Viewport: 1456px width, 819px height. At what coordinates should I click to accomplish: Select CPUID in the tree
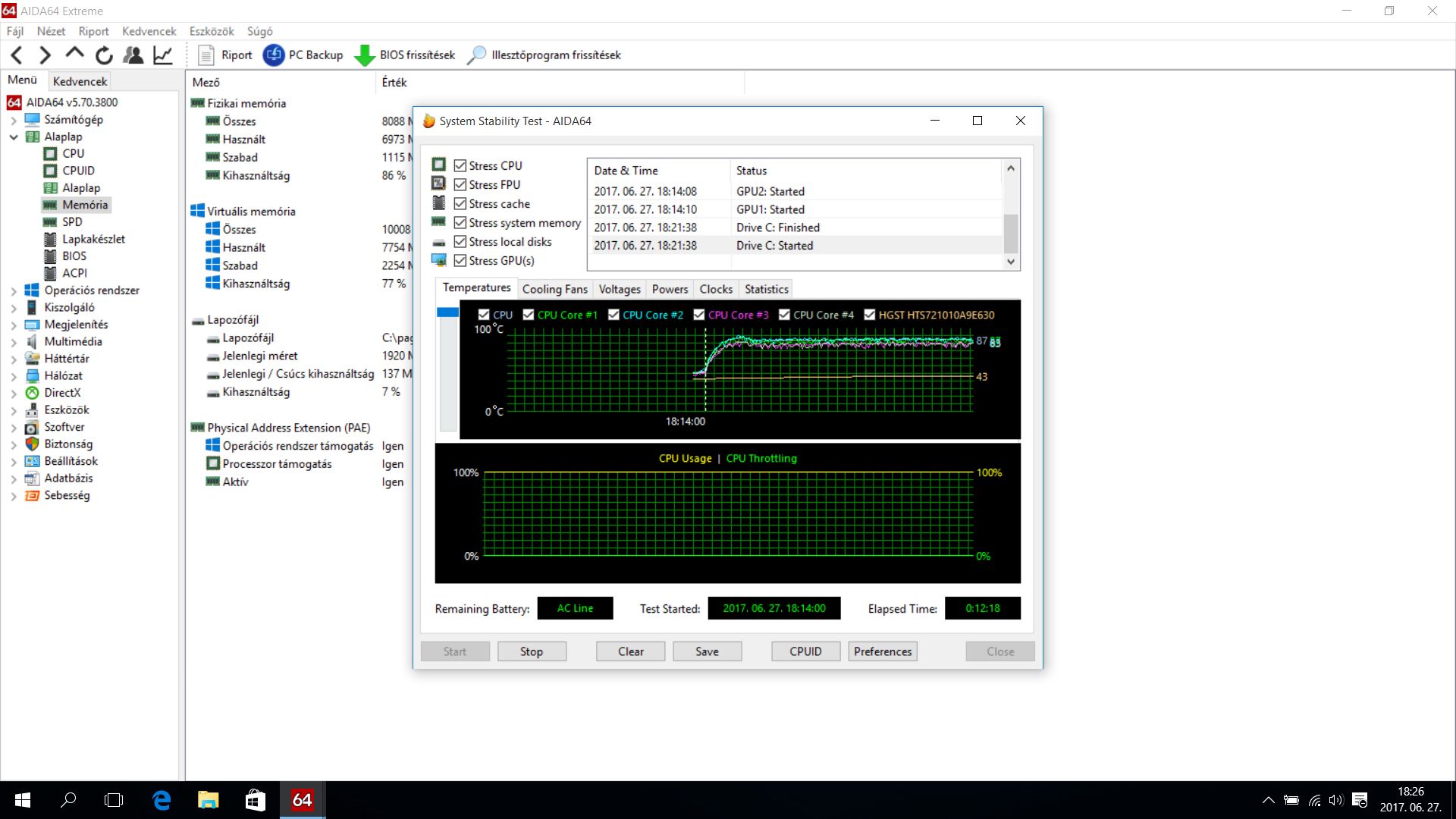pyautogui.click(x=78, y=171)
